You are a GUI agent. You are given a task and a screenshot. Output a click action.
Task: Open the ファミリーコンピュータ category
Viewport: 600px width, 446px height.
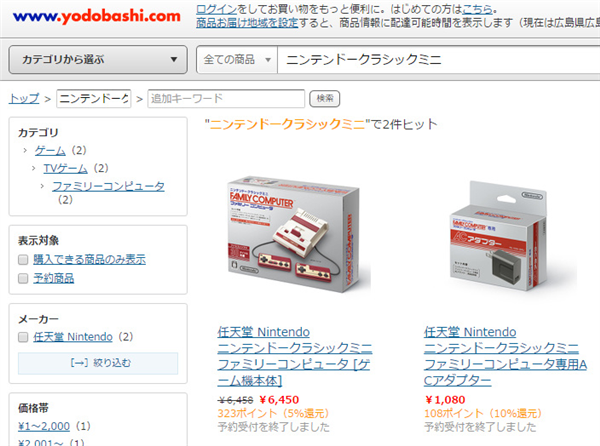pos(108,186)
